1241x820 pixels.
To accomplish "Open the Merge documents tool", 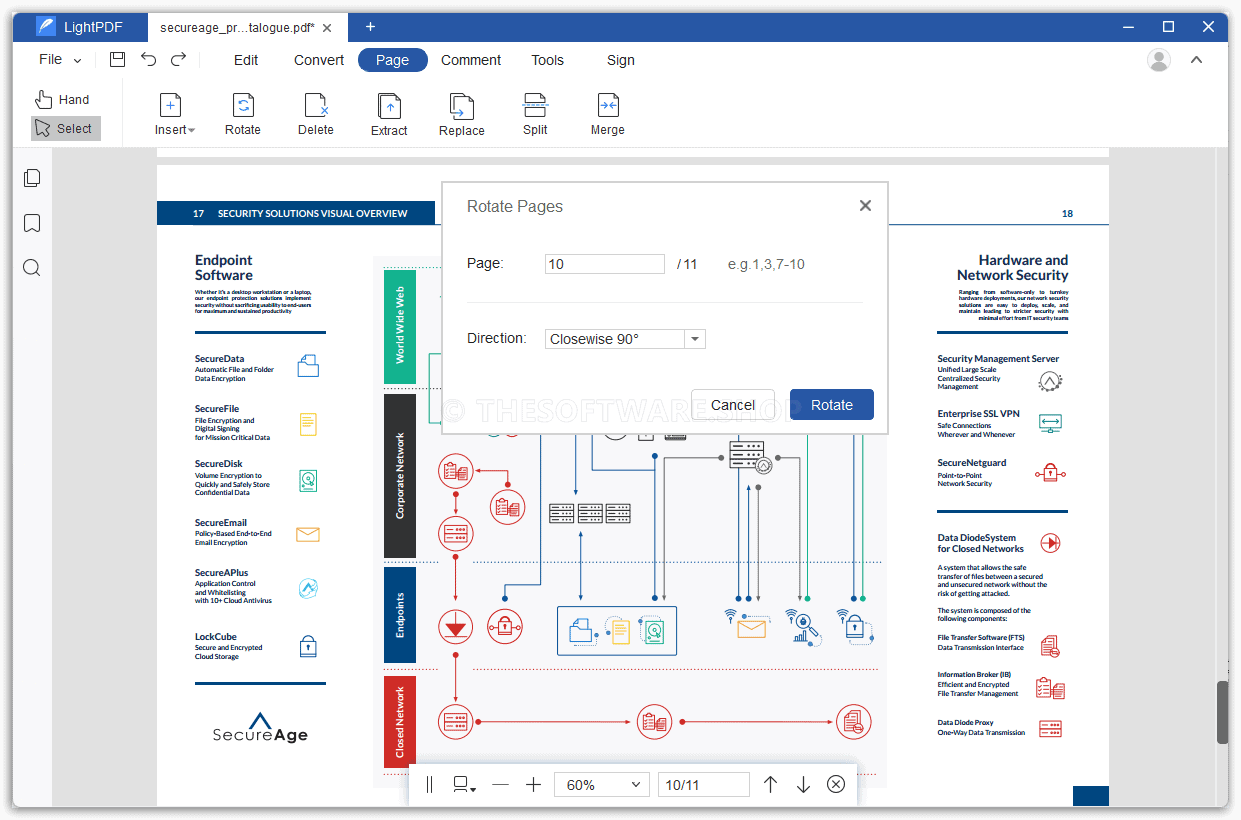I will pyautogui.click(x=607, y=115).
